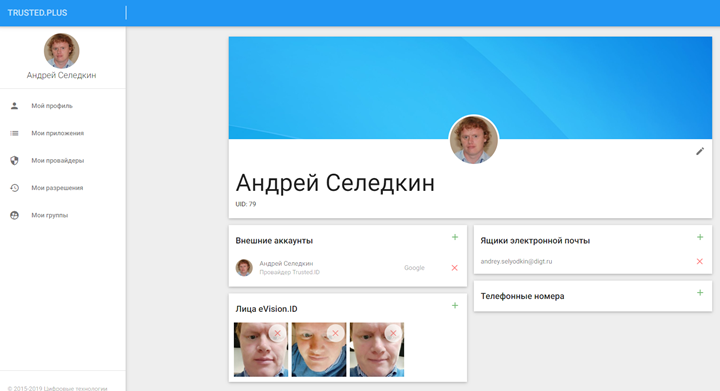This screenshot has height=391, width=720.
Task: Click the external account avatar thumbnail
Action: point(244,268)
